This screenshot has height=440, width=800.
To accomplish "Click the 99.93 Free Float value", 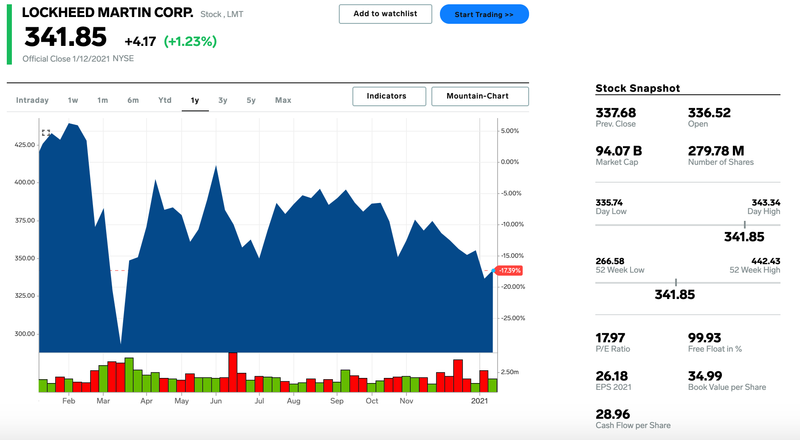I will coord(705,338).
